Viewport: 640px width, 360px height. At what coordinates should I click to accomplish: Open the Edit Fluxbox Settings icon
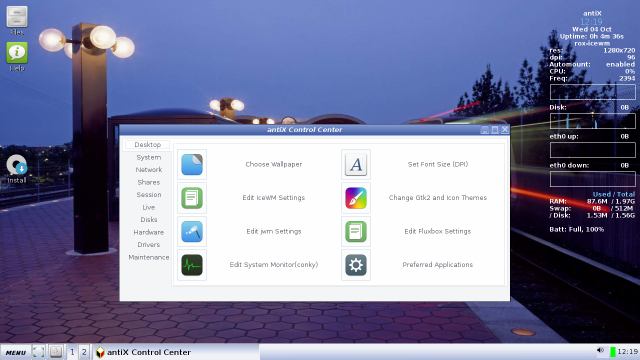356,231
